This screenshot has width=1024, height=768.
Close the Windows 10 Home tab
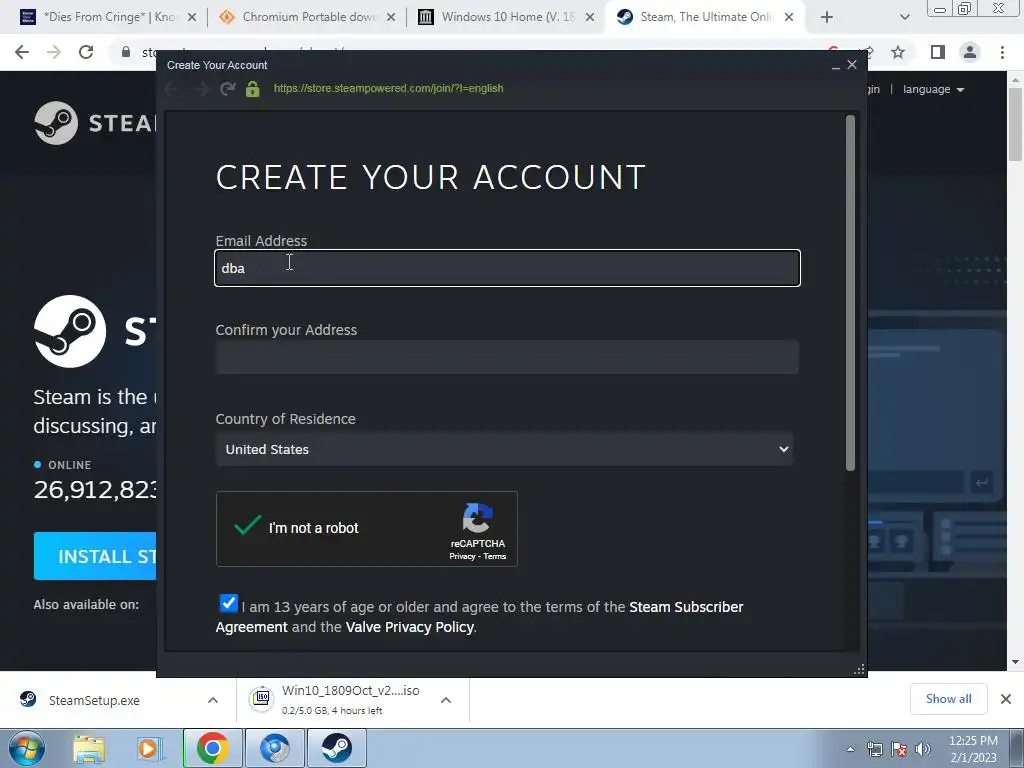pyautogui.click(x=589, y=18)
